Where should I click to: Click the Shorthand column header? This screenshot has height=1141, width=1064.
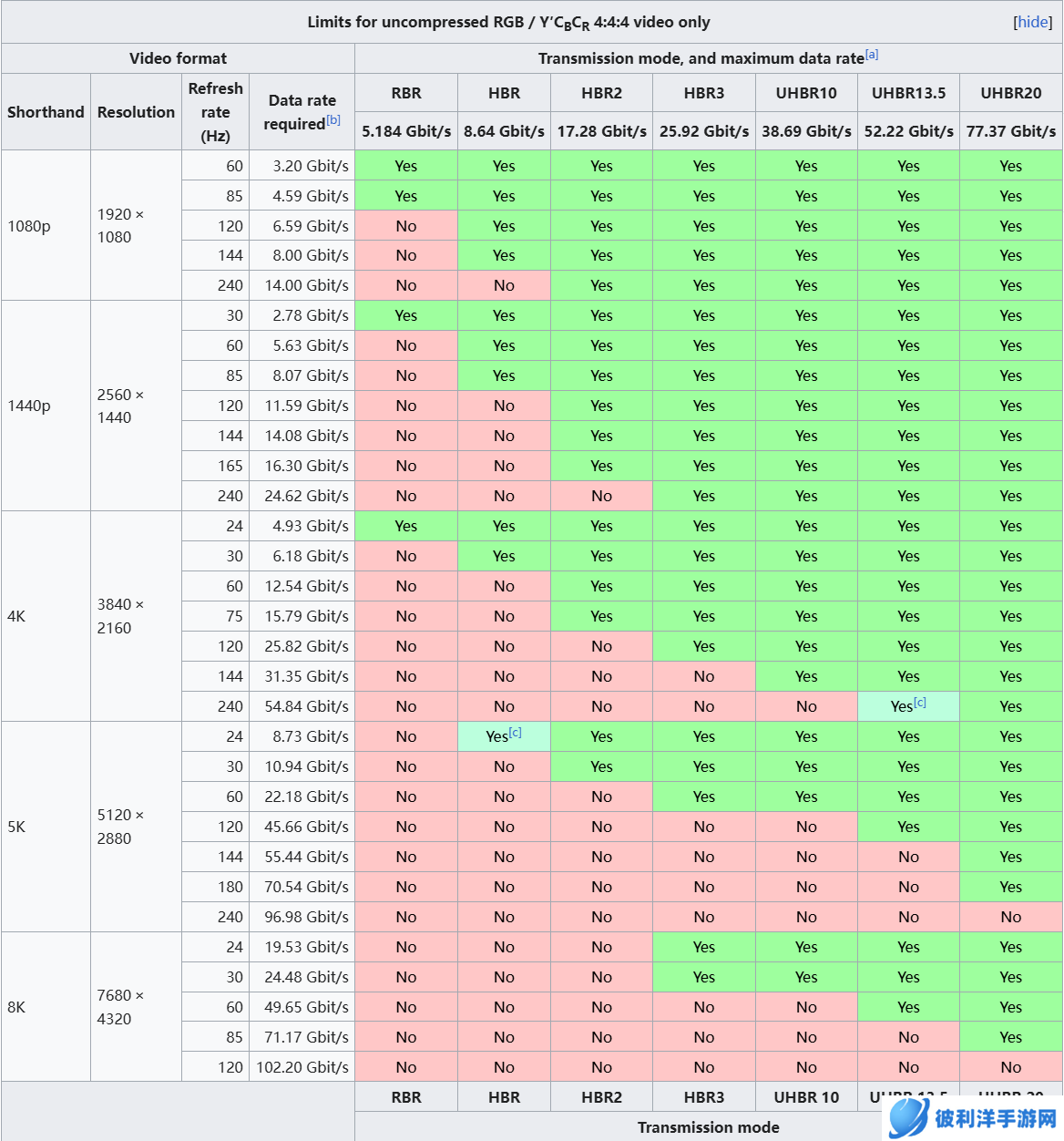(46, 112)
